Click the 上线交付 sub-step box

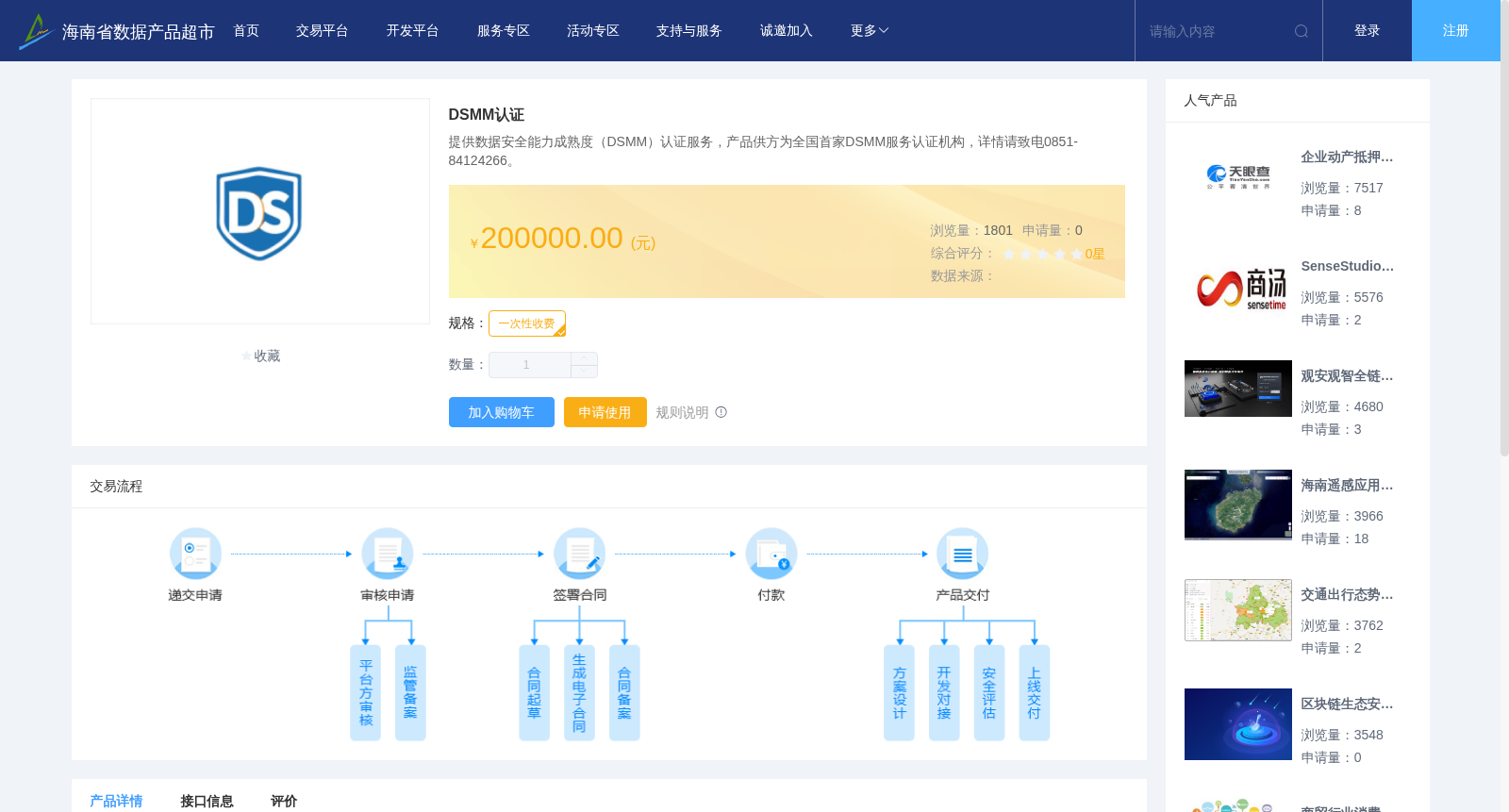point(1035,693)
